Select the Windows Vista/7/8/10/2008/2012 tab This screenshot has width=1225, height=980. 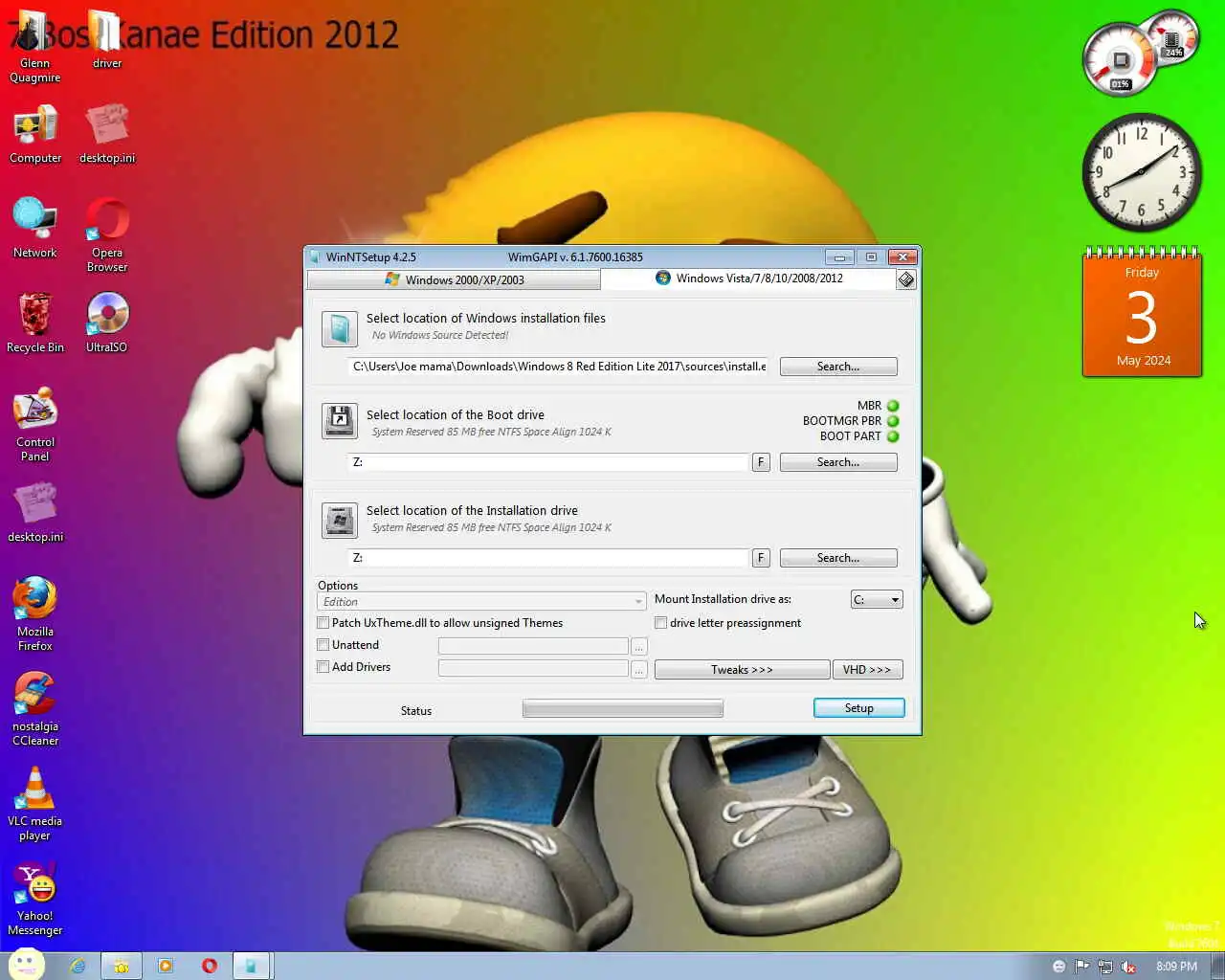point(748,278)
